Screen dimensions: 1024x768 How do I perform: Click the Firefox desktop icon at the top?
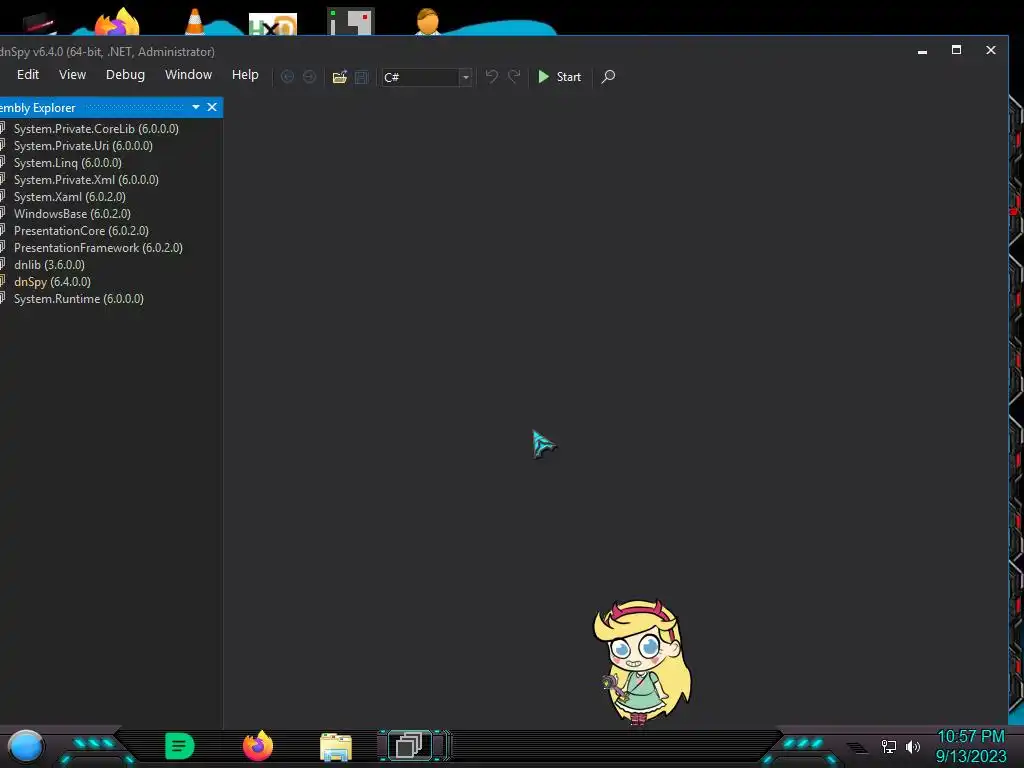pyautogui.click(x=117, y=22)
